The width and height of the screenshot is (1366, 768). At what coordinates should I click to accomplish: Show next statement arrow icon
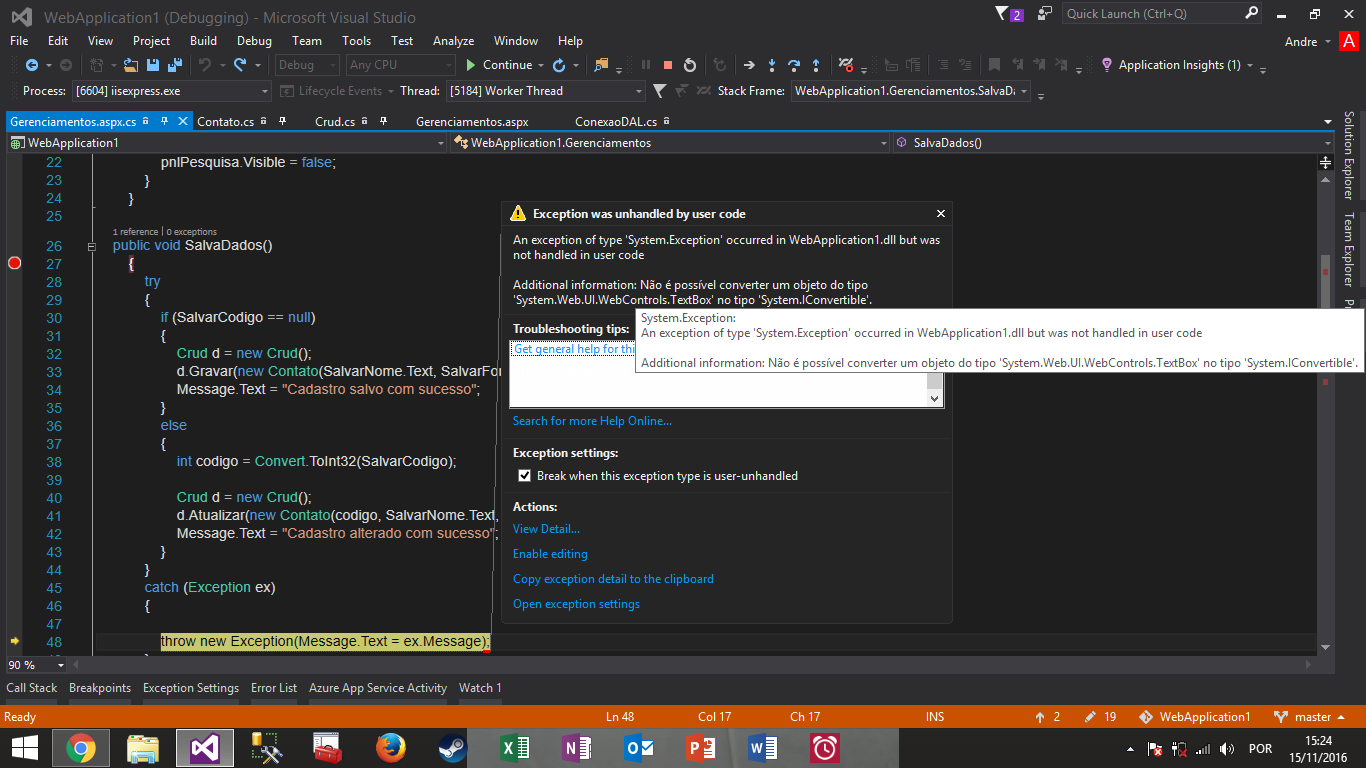[x=749, y=65]
